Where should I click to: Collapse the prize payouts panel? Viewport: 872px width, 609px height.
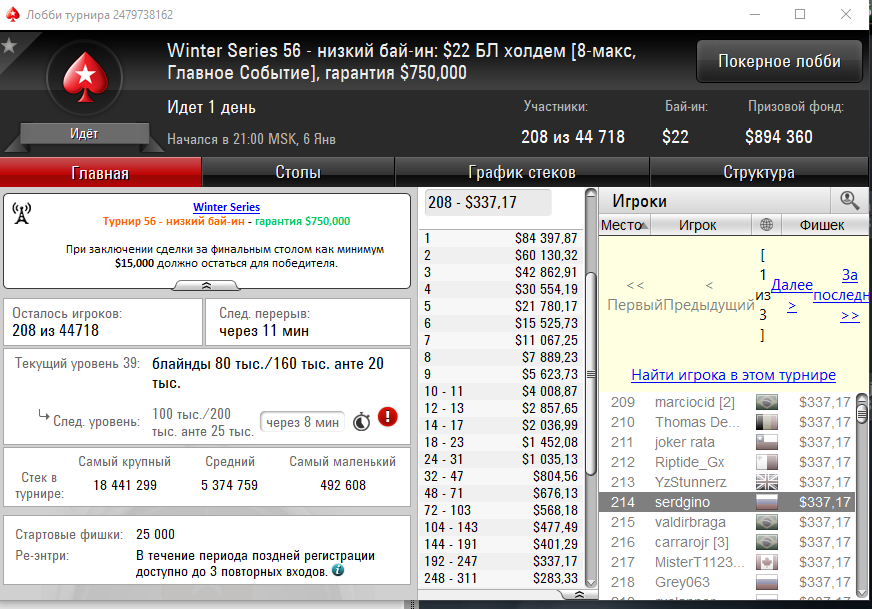point(579,595)
